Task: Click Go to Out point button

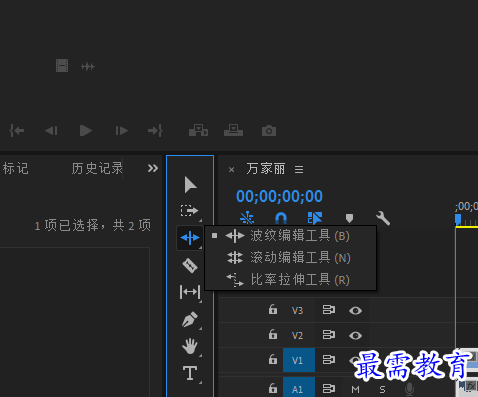Action: [x=155, y=131]
